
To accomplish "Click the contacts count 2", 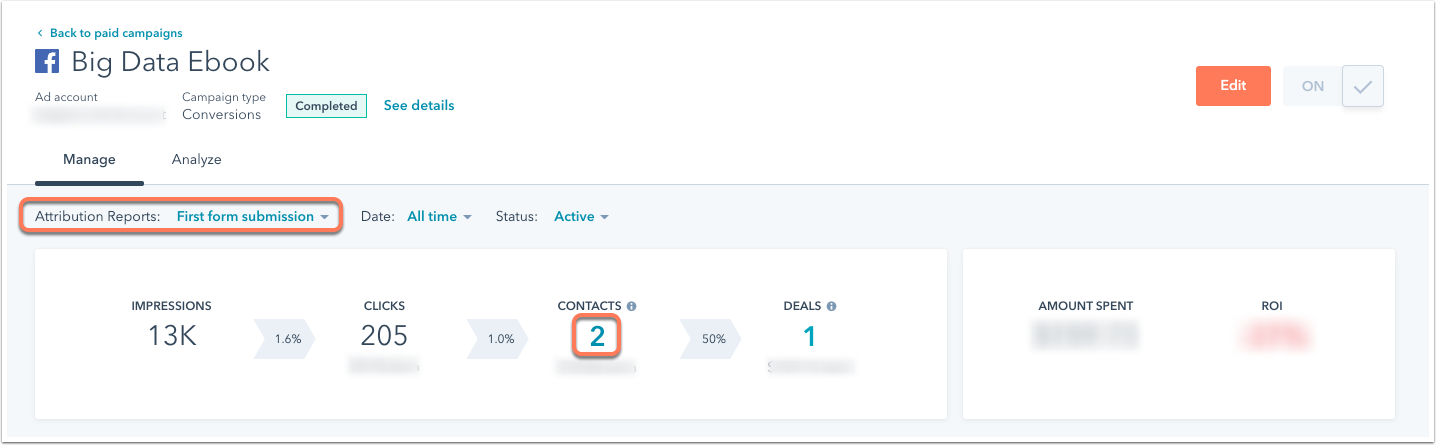I will pos(597,337).
